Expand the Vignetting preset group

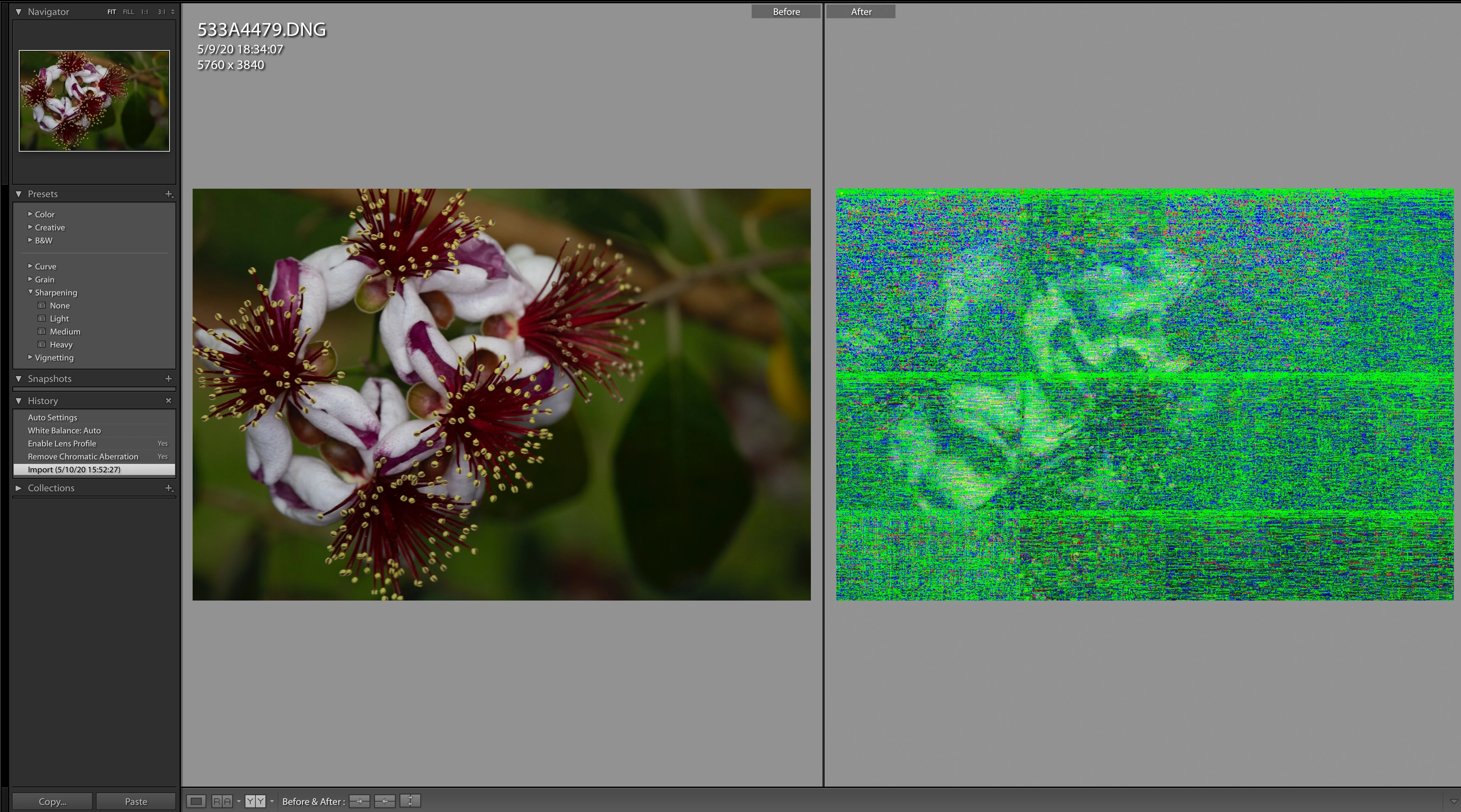pos(31,357)
